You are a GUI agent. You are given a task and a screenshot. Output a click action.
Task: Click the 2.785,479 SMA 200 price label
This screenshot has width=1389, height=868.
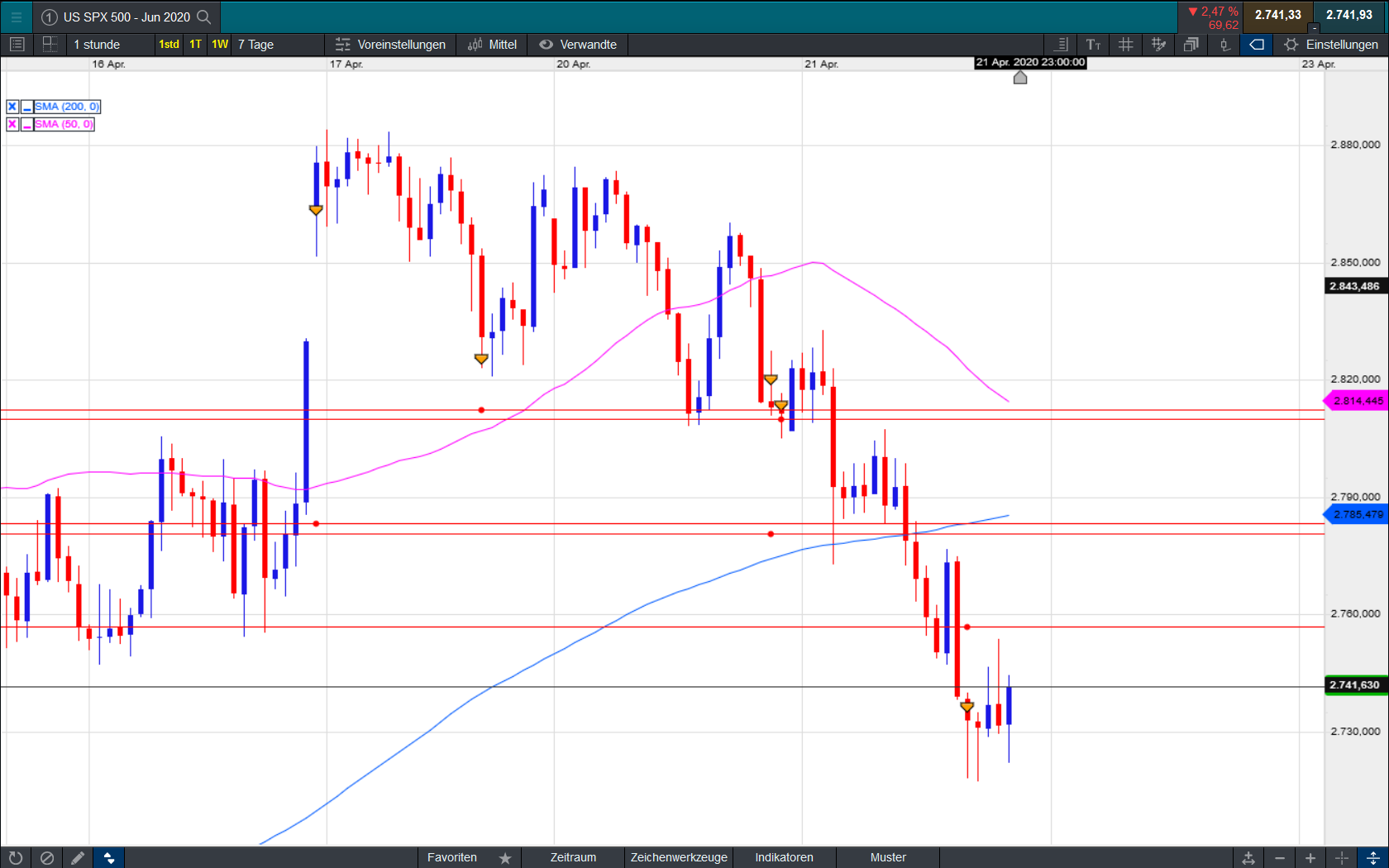[1357, 514]
